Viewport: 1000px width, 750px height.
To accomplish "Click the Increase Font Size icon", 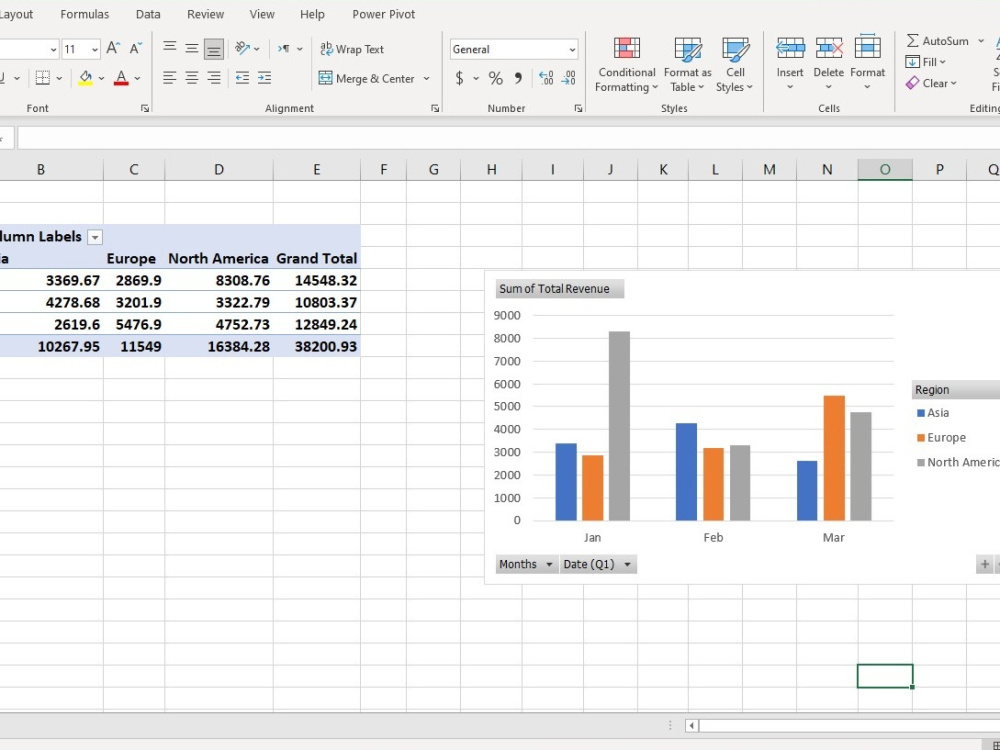I will click(x=113, y=48).
